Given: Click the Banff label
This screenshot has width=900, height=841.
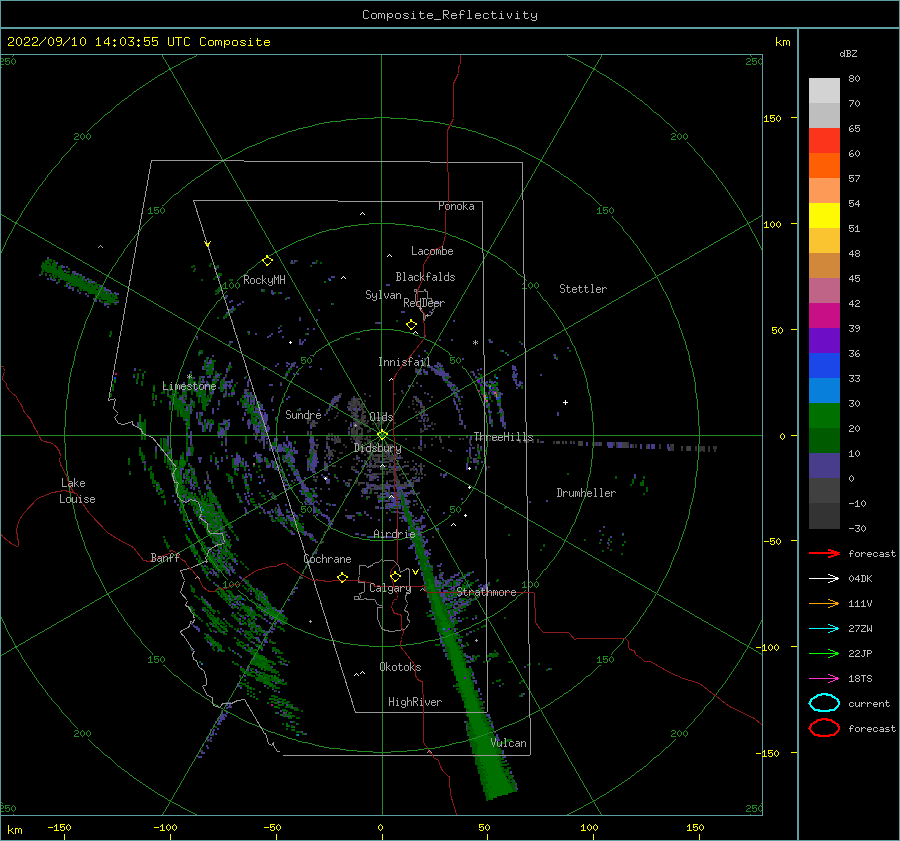Looking at the screenshot, I should point(165,557).
